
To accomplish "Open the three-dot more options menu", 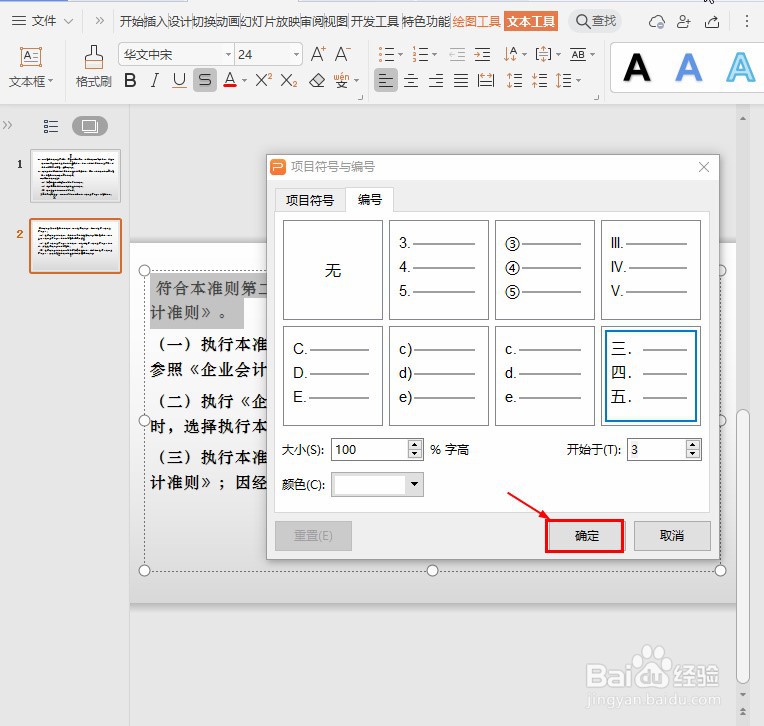I will coord(746,21).
